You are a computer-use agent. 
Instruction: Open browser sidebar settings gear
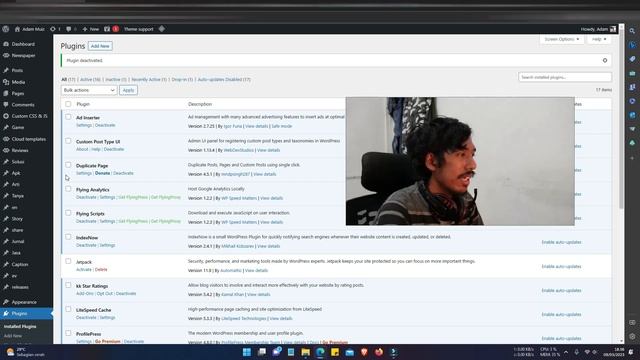[x=632, y=337]
